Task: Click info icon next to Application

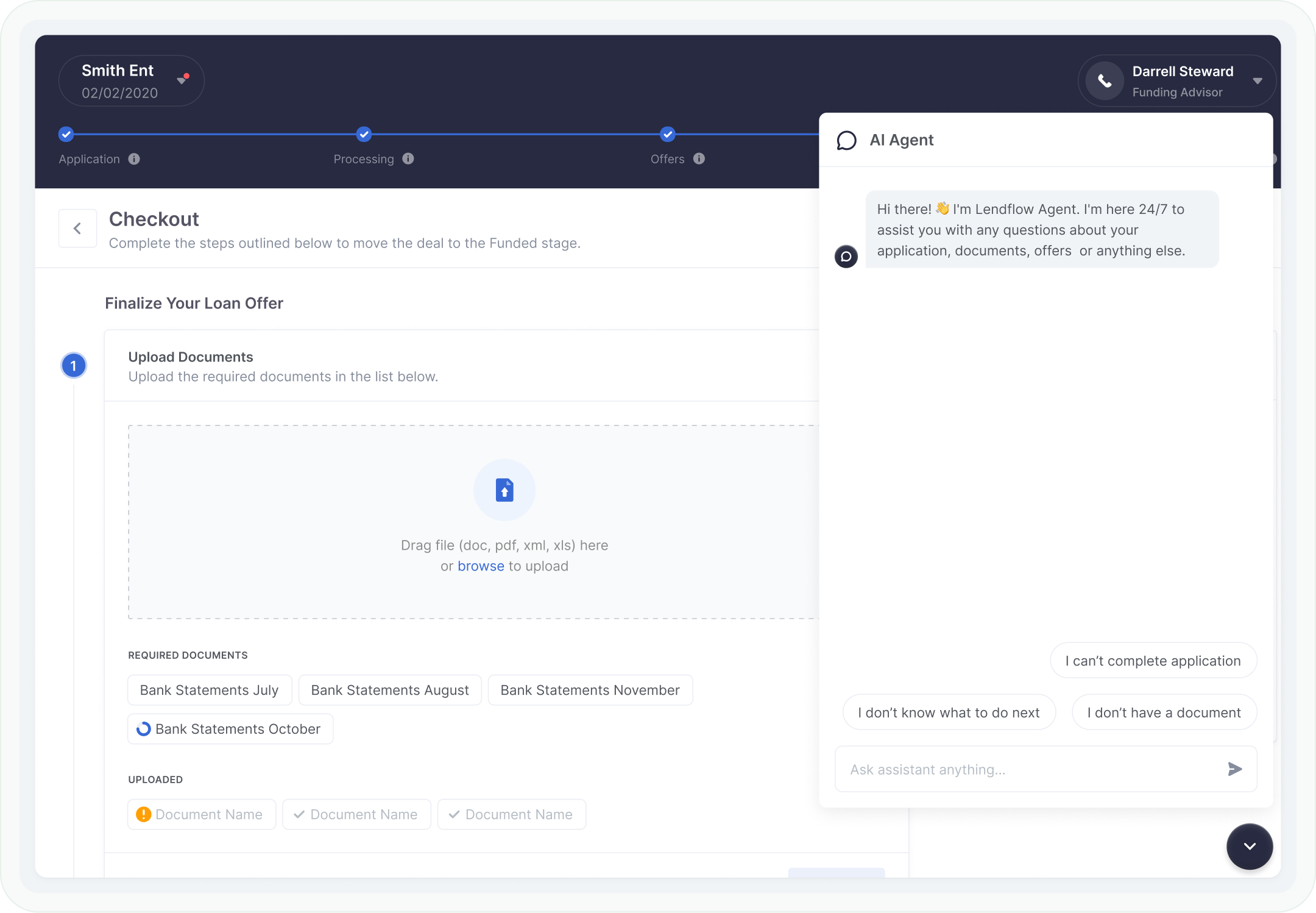Action: 134,159
